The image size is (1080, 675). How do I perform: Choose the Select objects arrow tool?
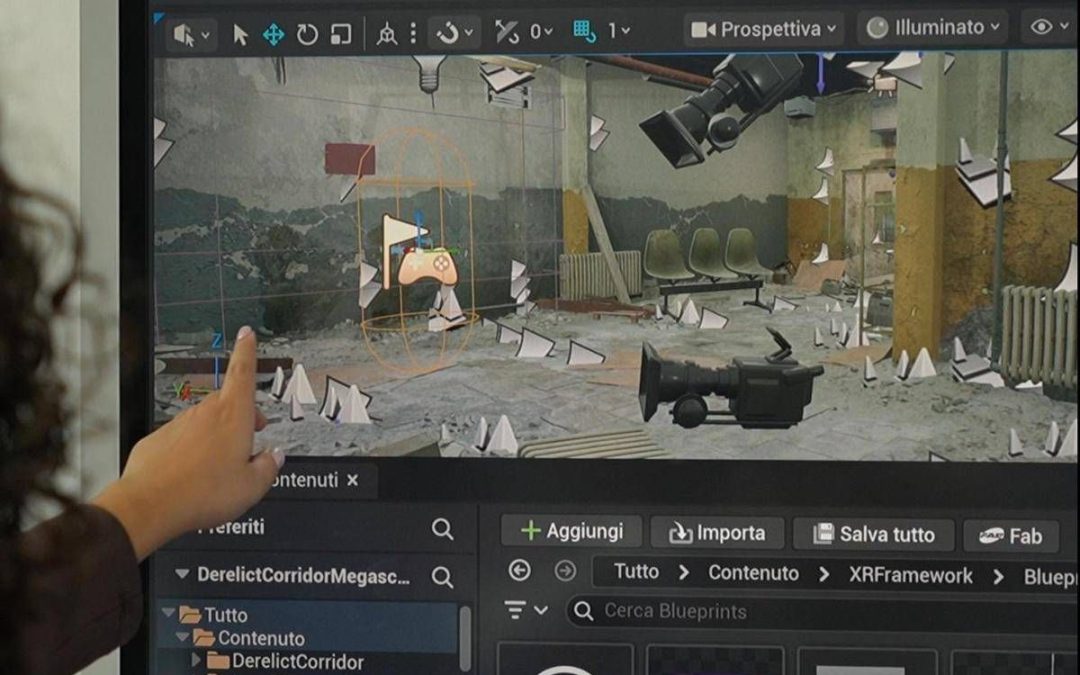[x=240, y=34]
